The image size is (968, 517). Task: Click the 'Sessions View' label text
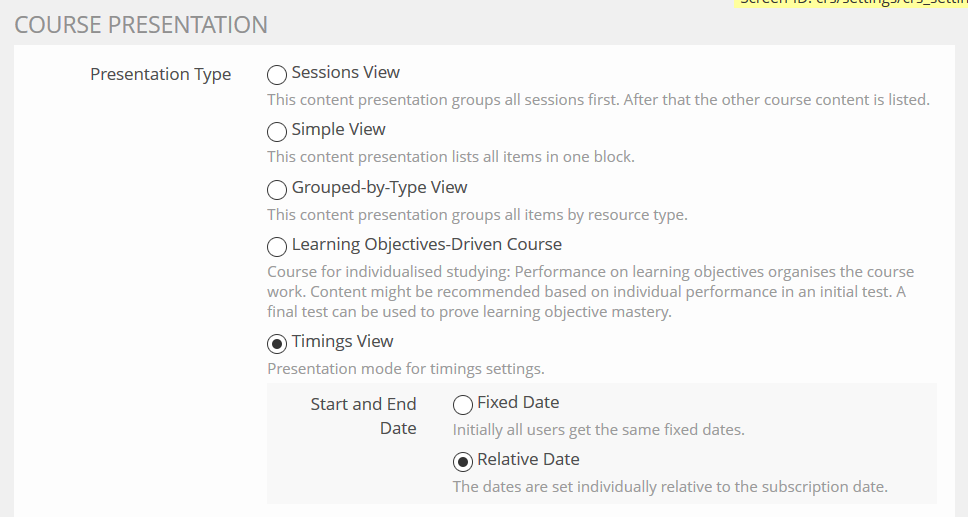(345, 73)
